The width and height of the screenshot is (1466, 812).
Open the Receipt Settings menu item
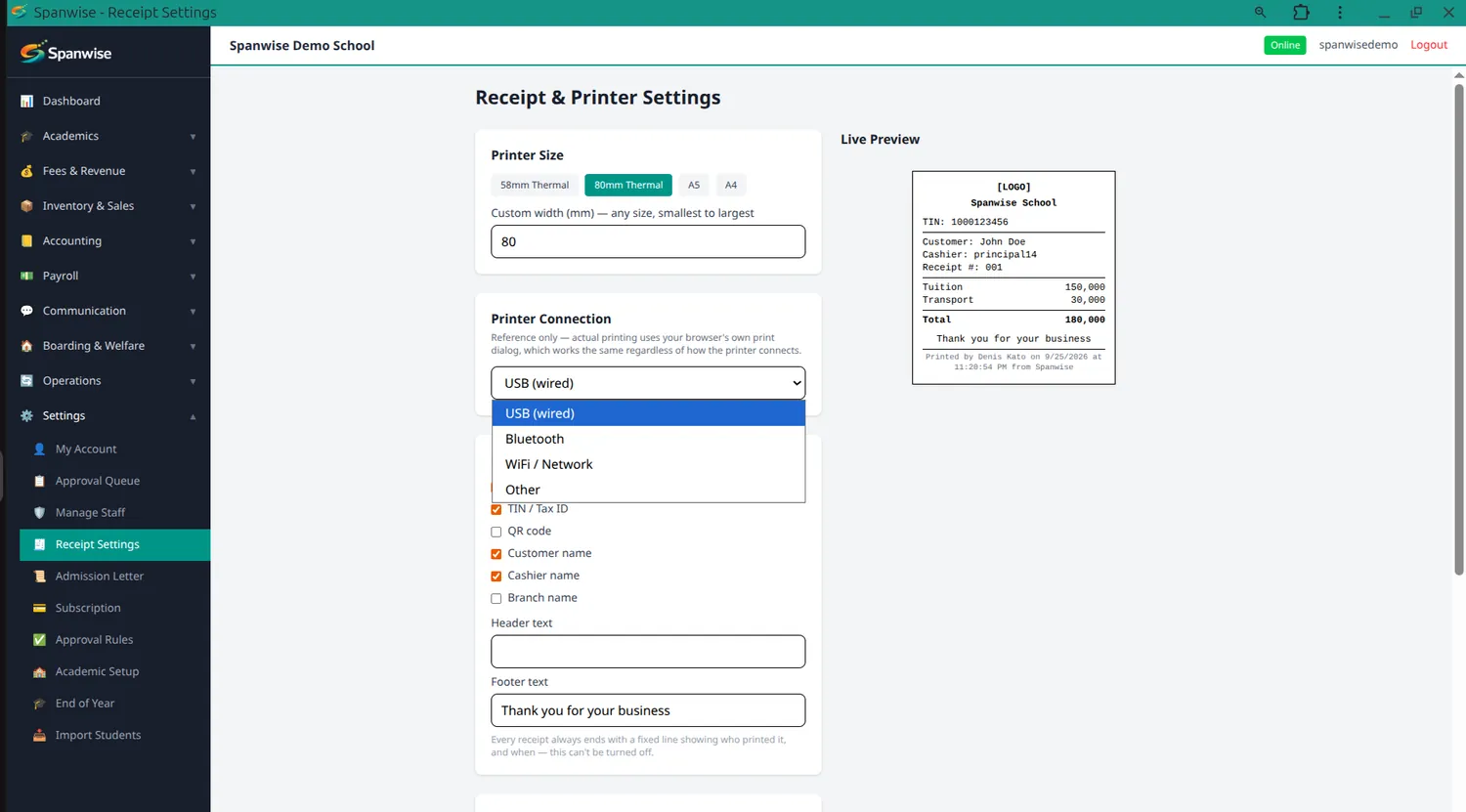click(x=115, y=545)
